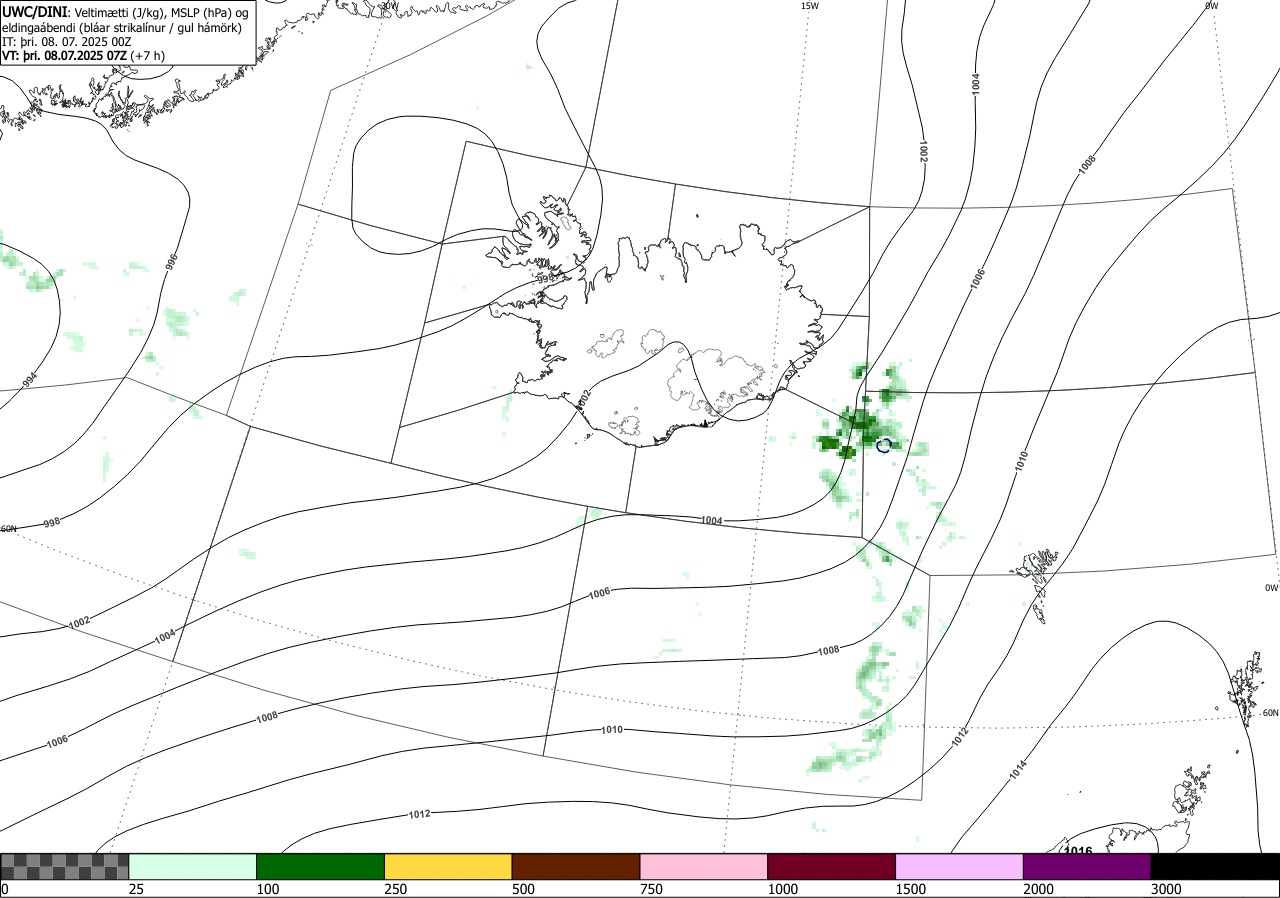Click the "30W" longitude label

point(389,5)
